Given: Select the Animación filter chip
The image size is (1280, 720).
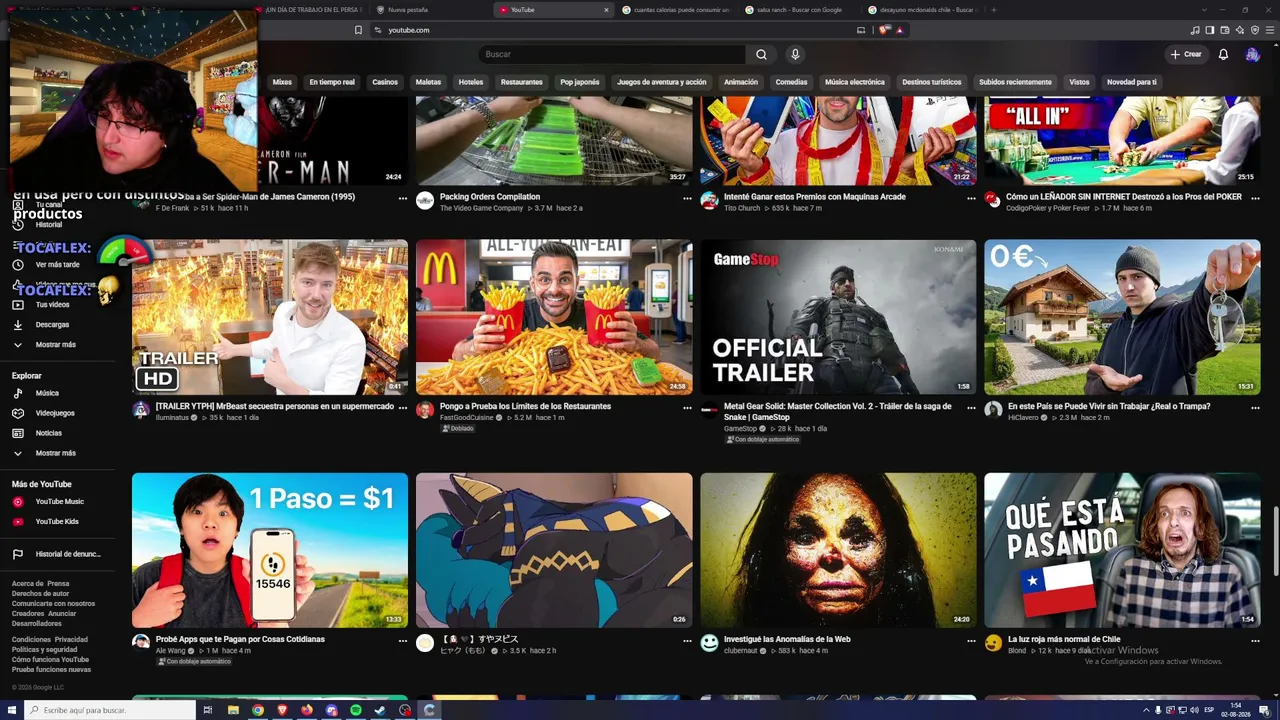Looking at the screenshot, I should 741,82.
